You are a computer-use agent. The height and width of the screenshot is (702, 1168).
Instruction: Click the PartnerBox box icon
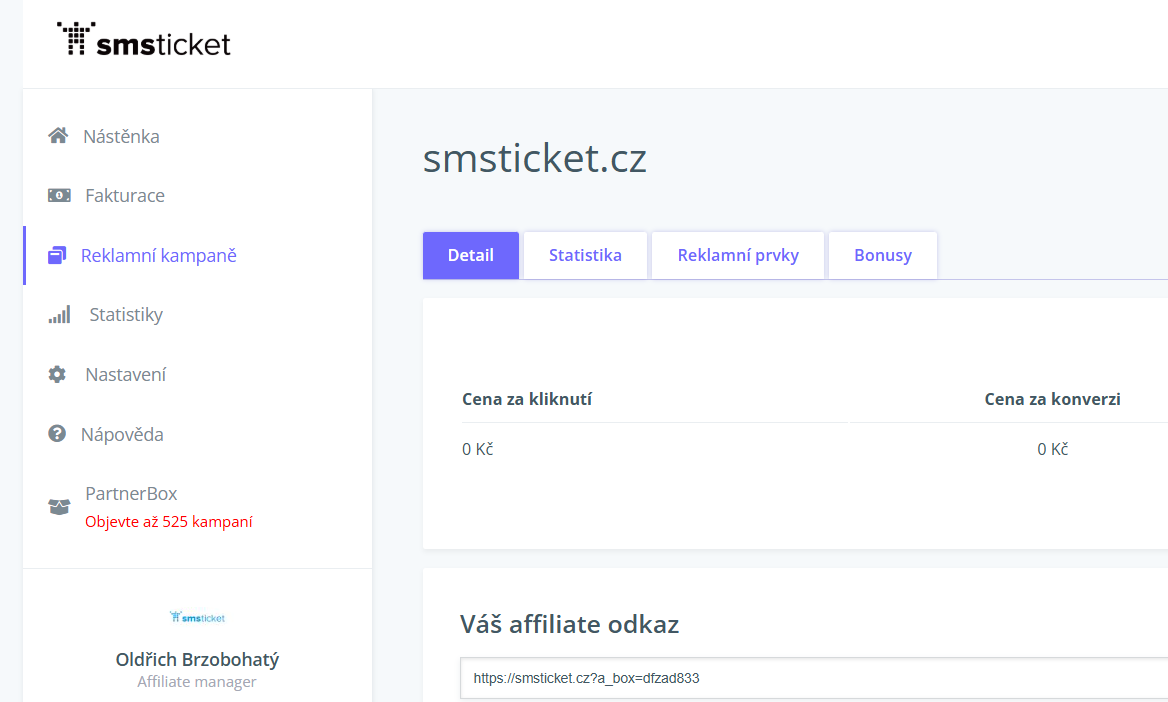point(59,506)
